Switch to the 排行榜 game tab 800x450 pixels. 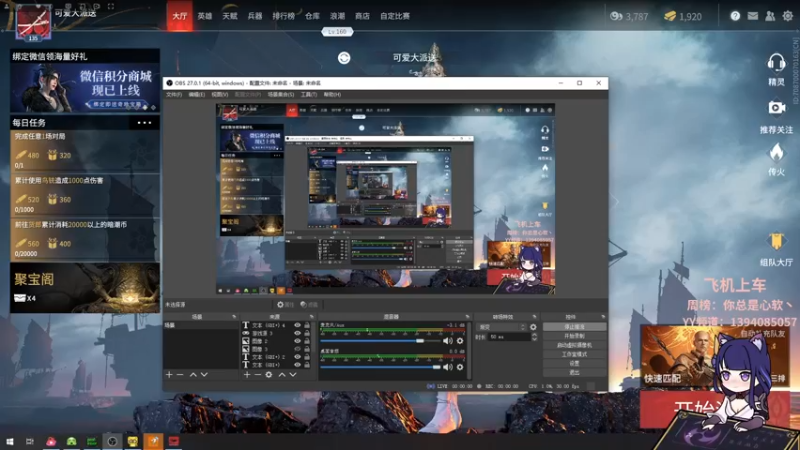(283, 16)
